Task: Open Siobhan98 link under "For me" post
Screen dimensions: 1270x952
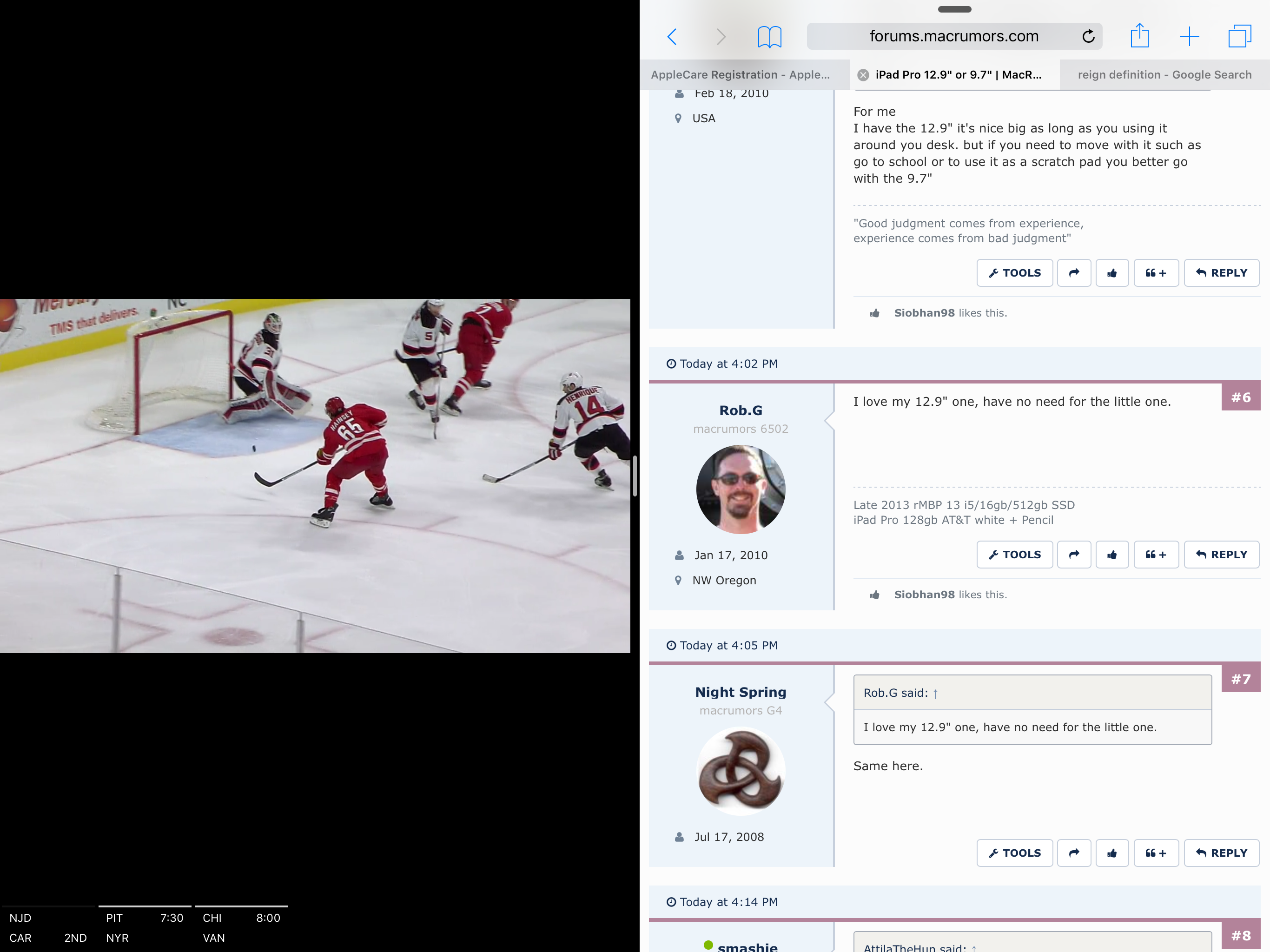Action: coord(924,313)
